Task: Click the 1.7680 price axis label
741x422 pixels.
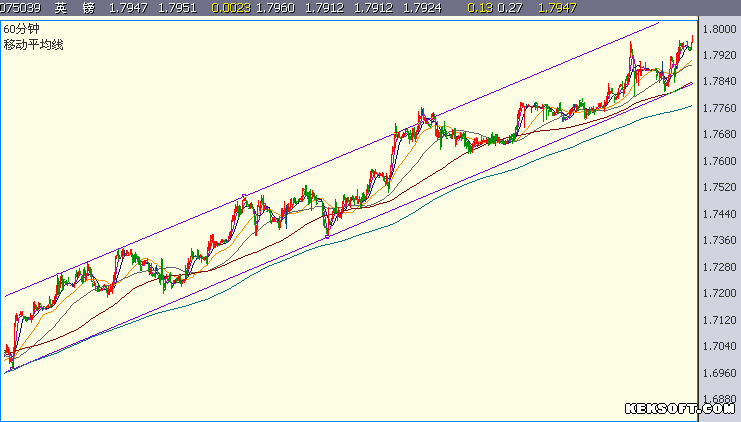Action: point(719,135)
